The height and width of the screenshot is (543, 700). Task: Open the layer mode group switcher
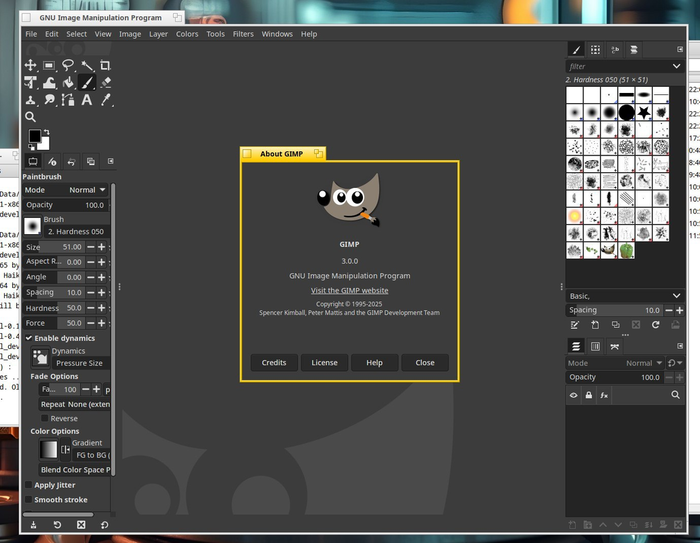pyautogui.click(x=675, y=363)
